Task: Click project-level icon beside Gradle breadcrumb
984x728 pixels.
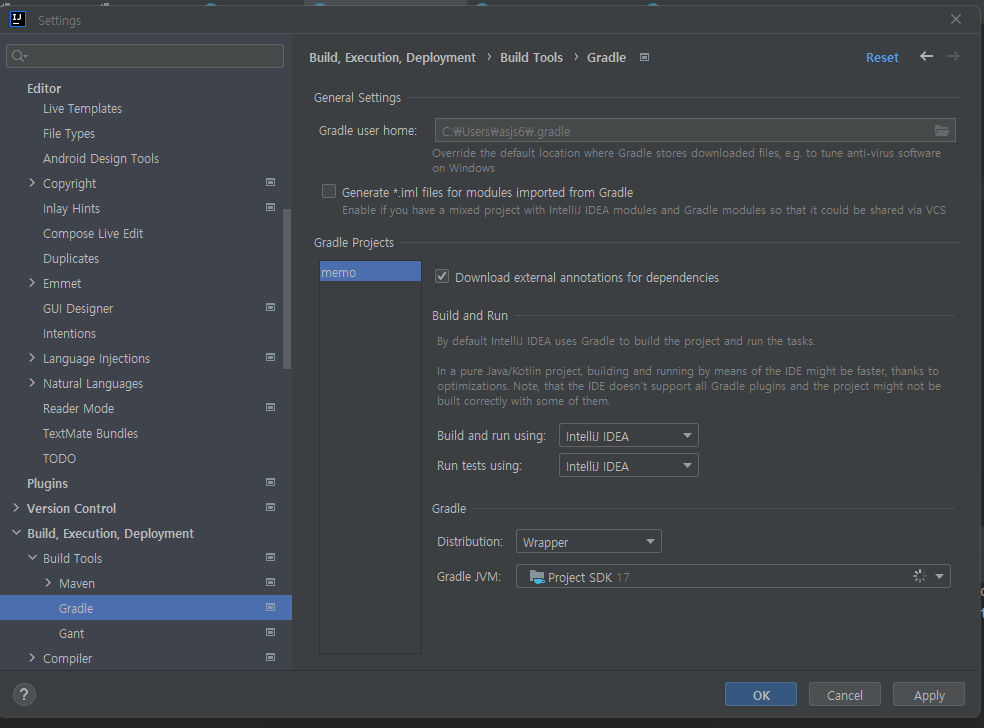Action: [644, 57]
